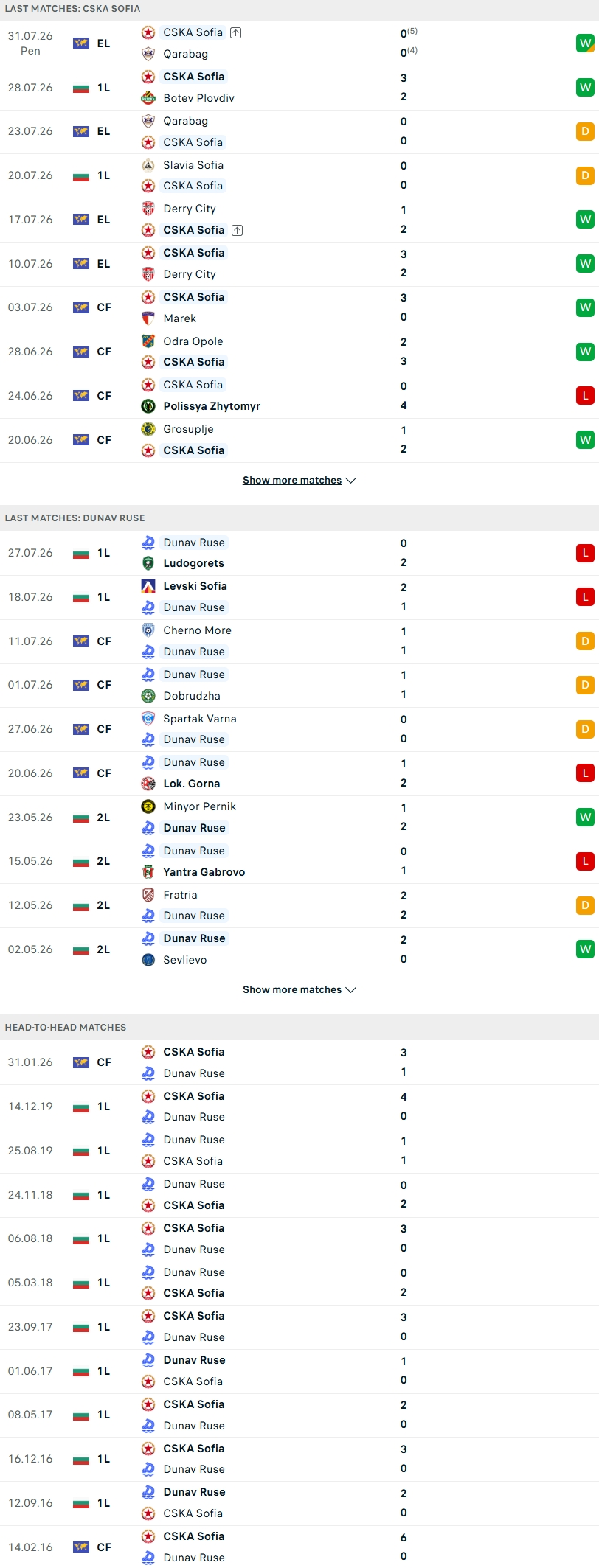Open the 14.02.16 head-to-head CF match
Image resolution: width=599 pixels, height=1568 pixels.
[x=299, y=1547]
